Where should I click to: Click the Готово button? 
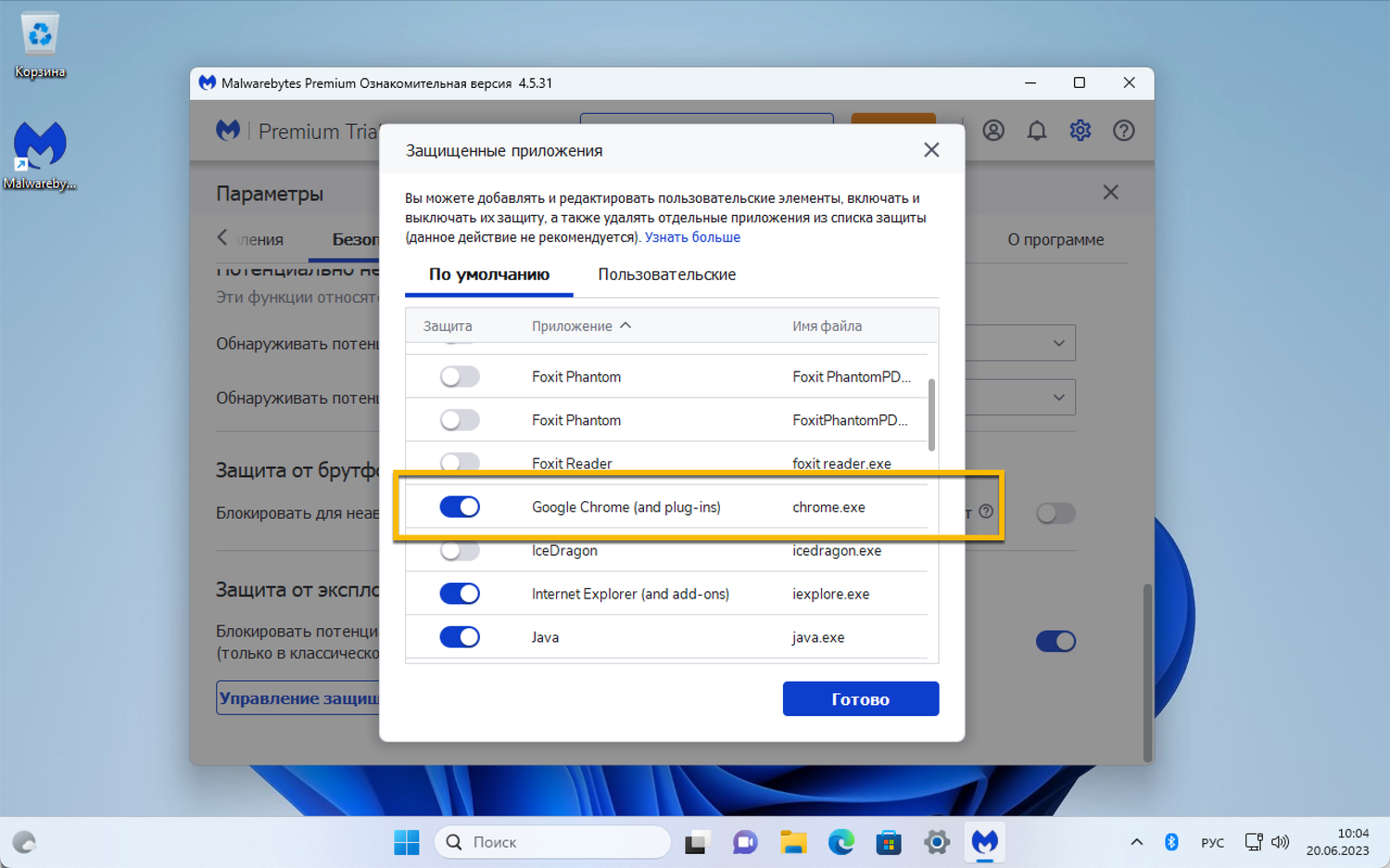point(861,699)
